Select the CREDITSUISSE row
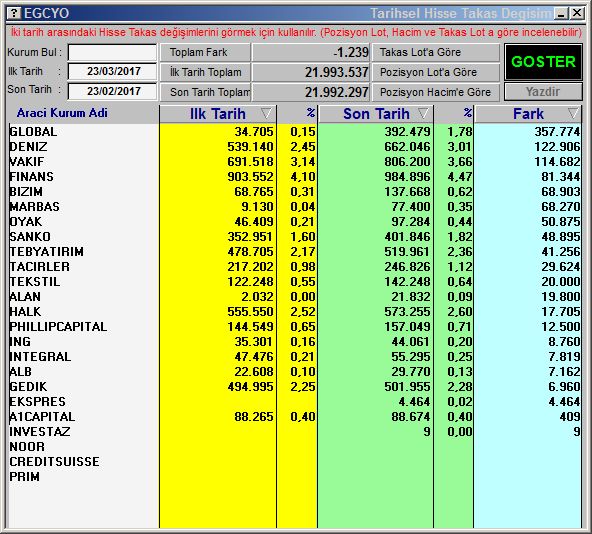Image resolution: width=592 pixels, height=534 pixels. coord(294,461)
